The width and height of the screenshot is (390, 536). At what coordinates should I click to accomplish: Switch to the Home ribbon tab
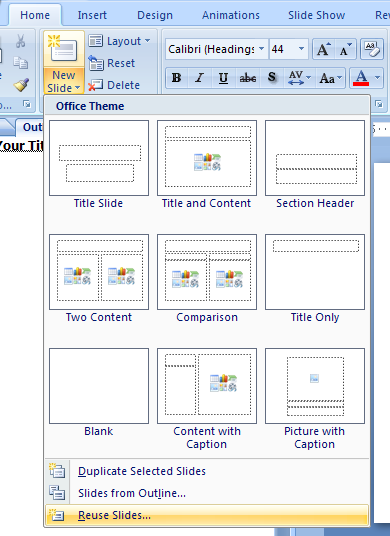(35, 15)
